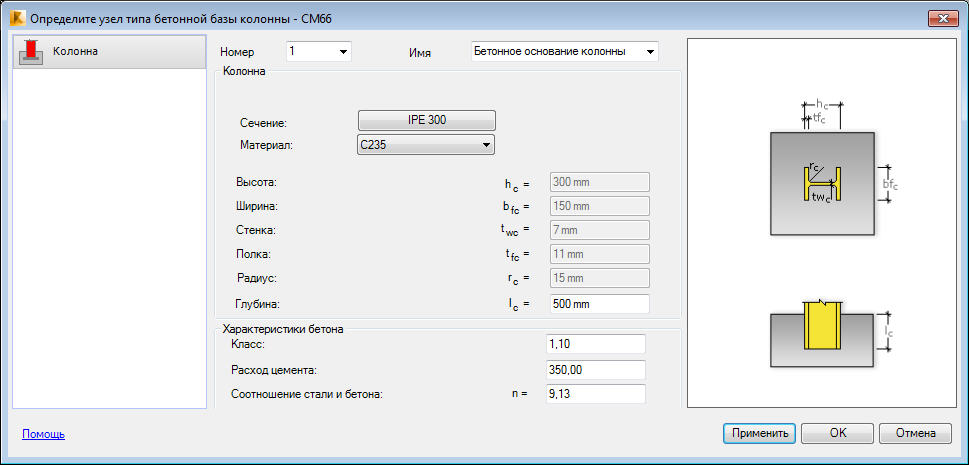The image size is (969, 465).
Task: Click the Полка 11 mm field
Action: point(599,254)
